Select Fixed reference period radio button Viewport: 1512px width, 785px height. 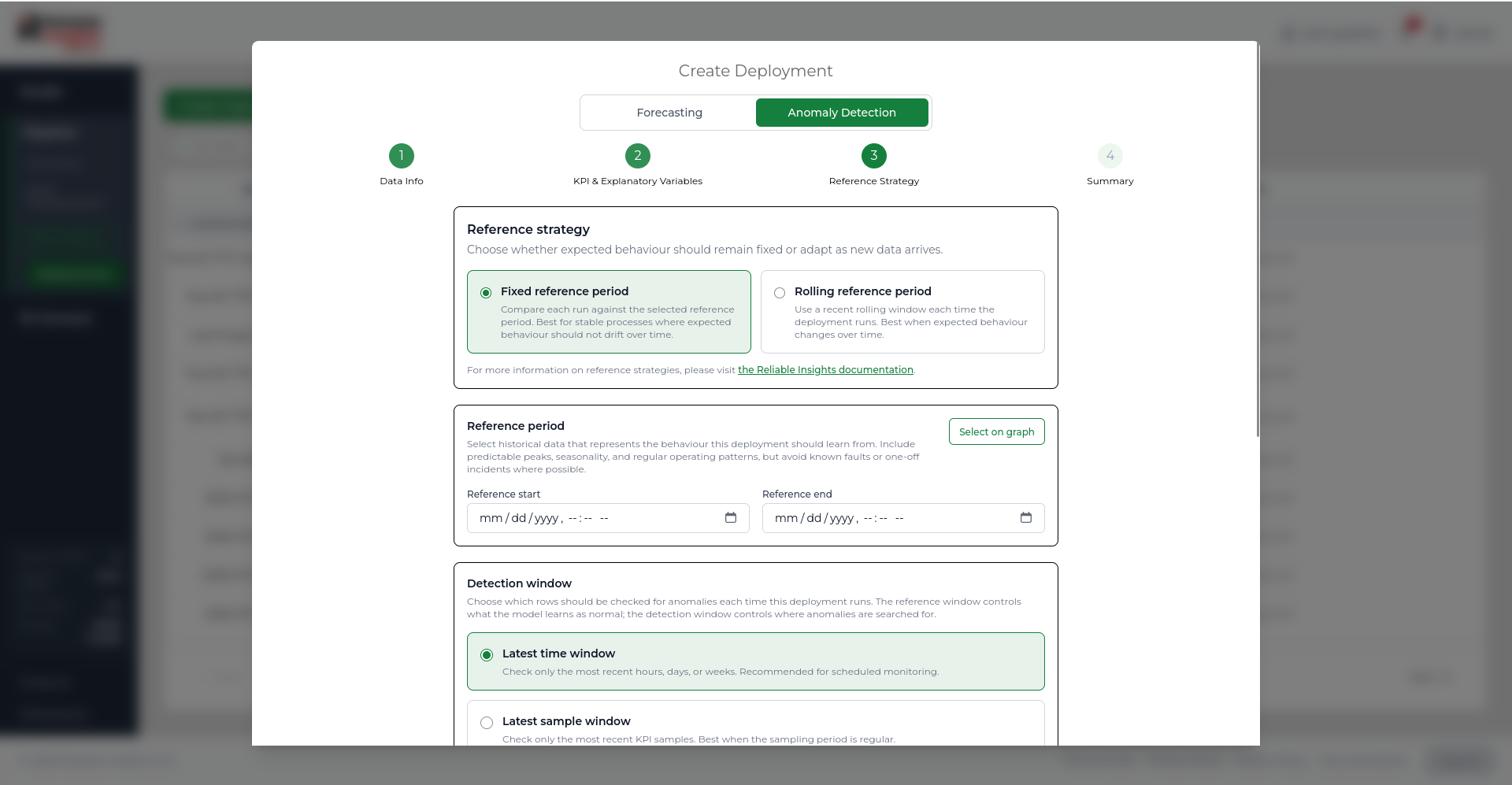tap(486, 293)
